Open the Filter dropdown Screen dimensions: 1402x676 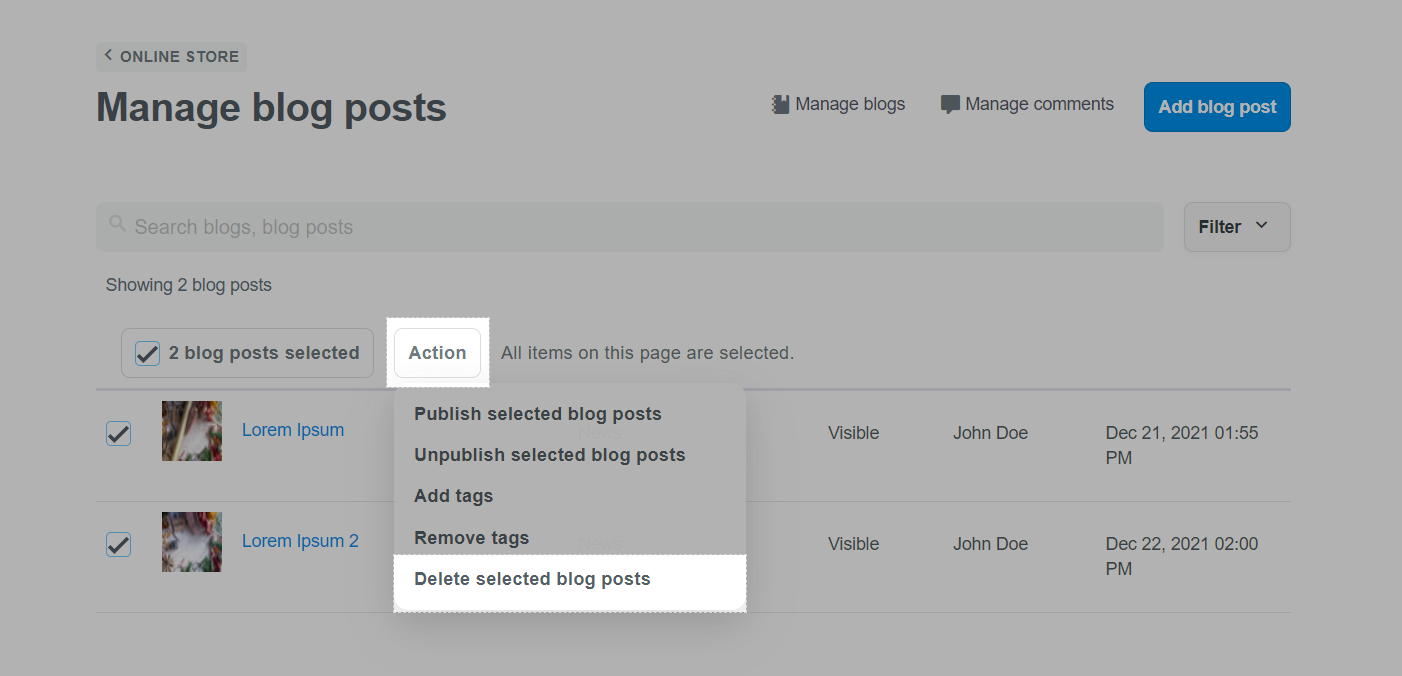pos(1237,227)
